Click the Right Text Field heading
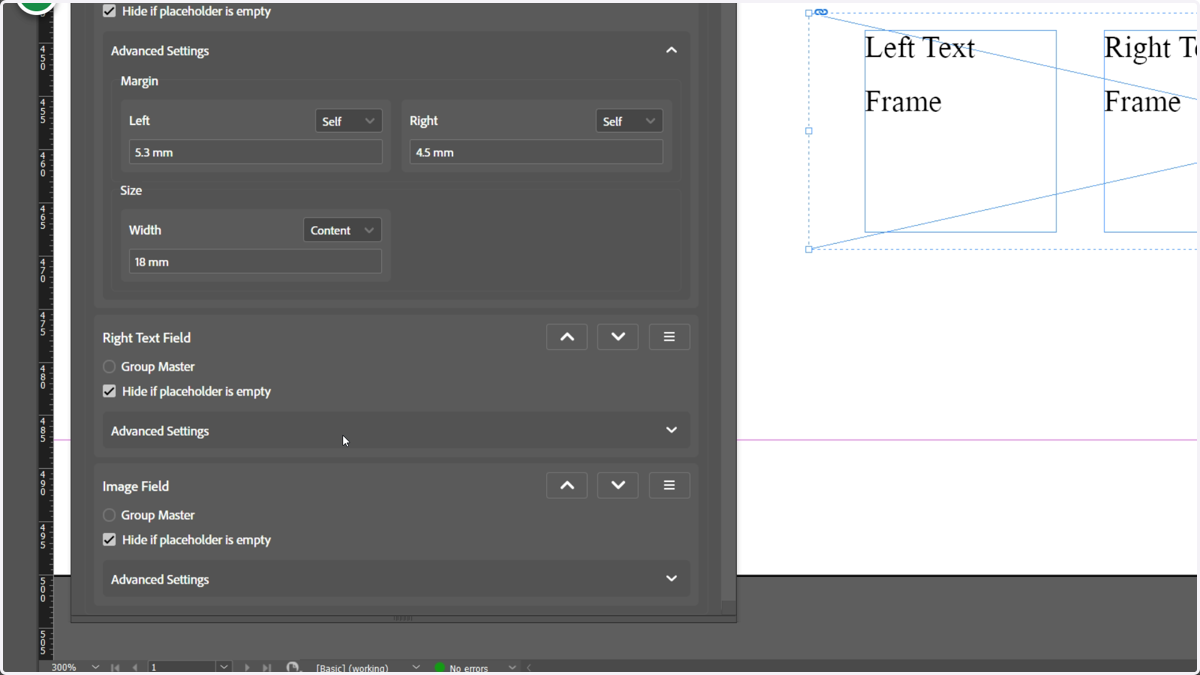This screenshot has width=1200, height=675. [146, 338]
